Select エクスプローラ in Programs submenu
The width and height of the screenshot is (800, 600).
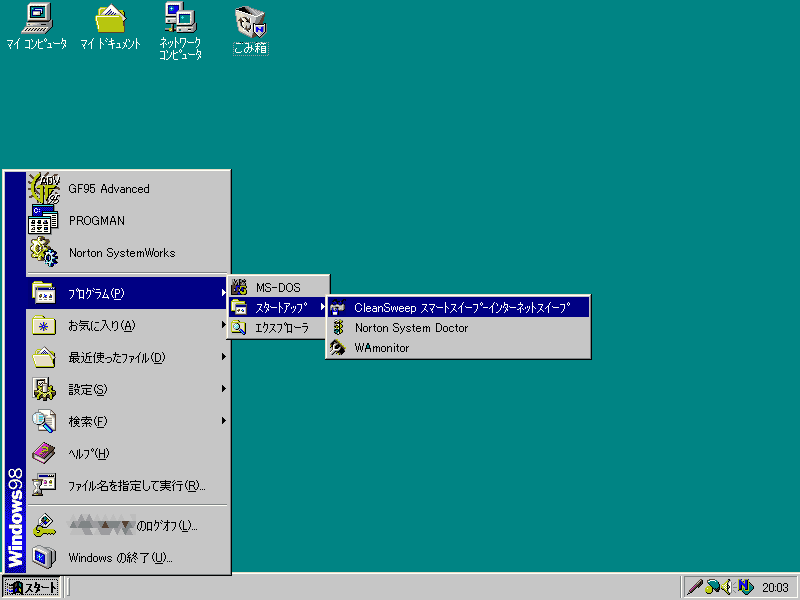279,328
